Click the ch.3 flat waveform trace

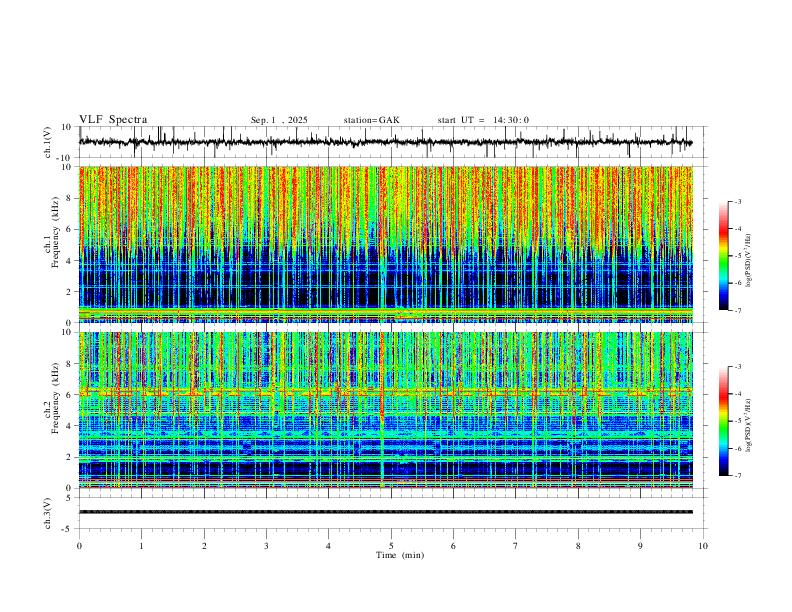click(386, 512)
